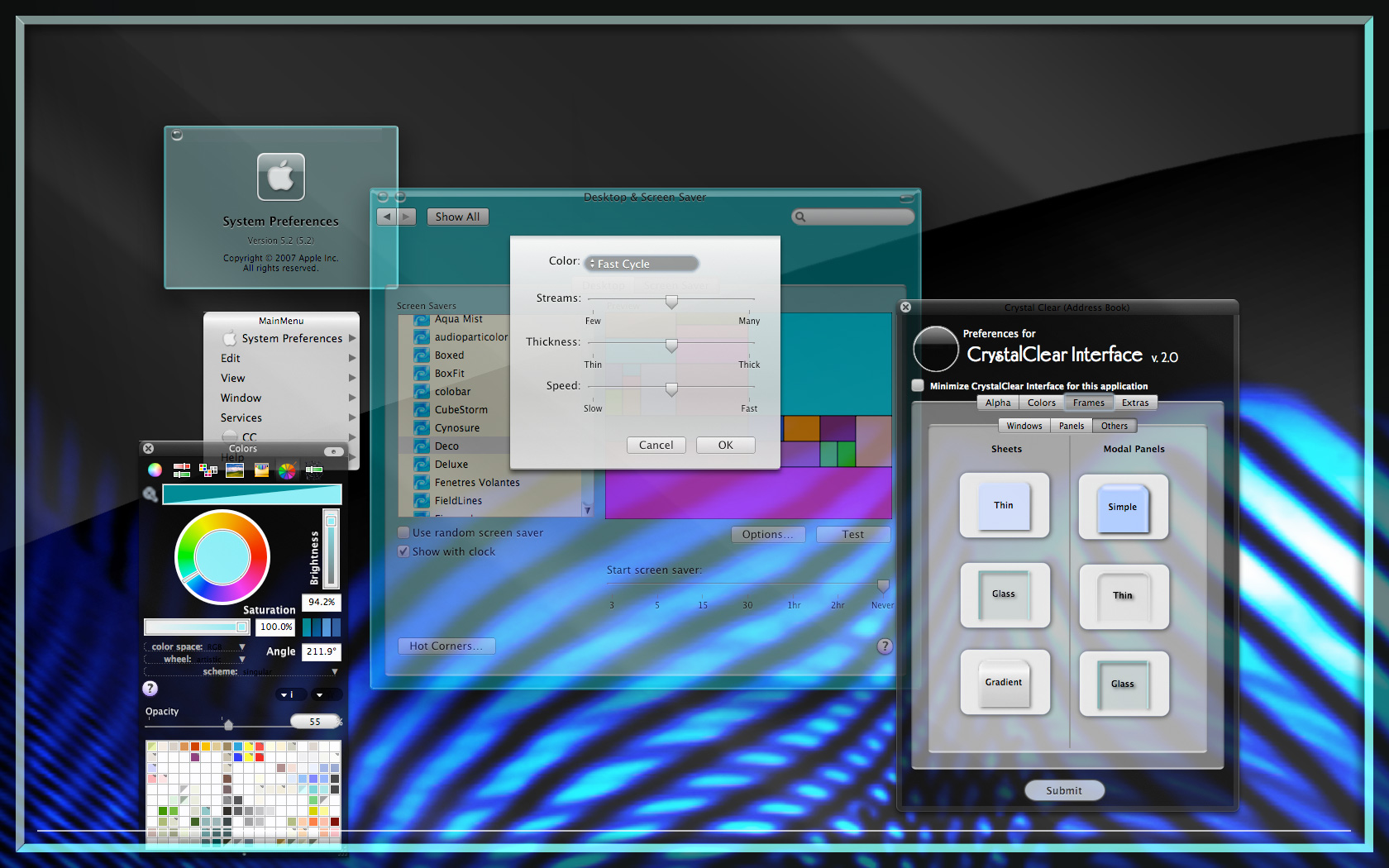Click the Streams slider track

(671, 299)
